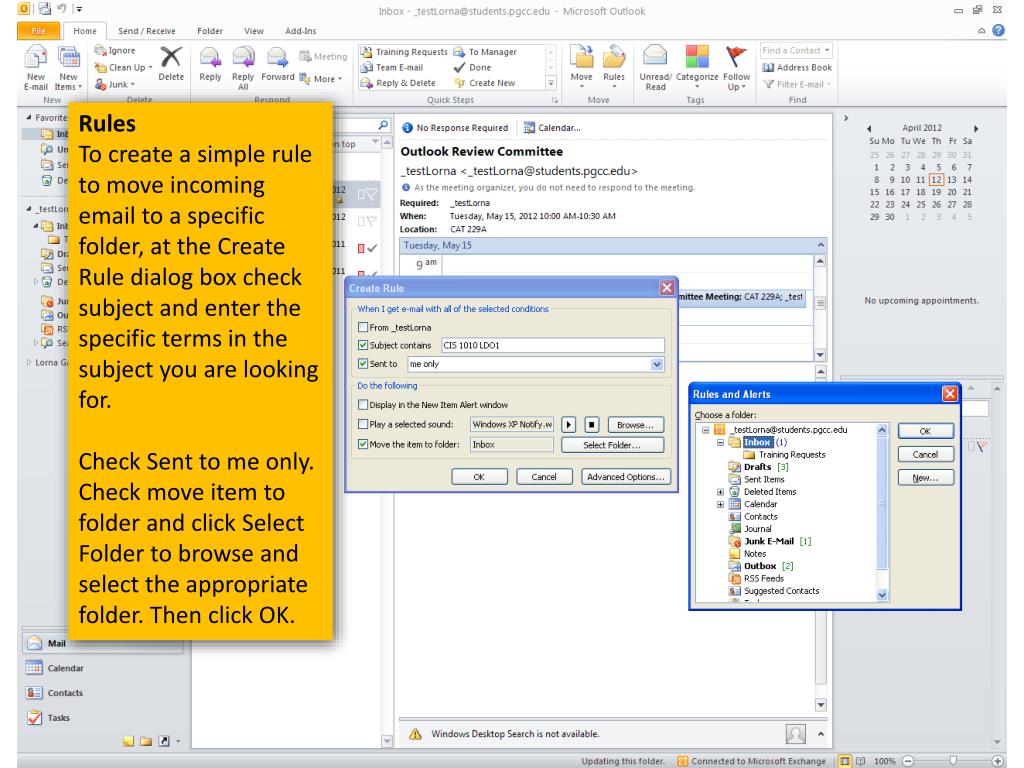Viewport: 1024px width, 768px height.
Task: Click OK in Create Rule dialog
Action: tap(479, 477)
